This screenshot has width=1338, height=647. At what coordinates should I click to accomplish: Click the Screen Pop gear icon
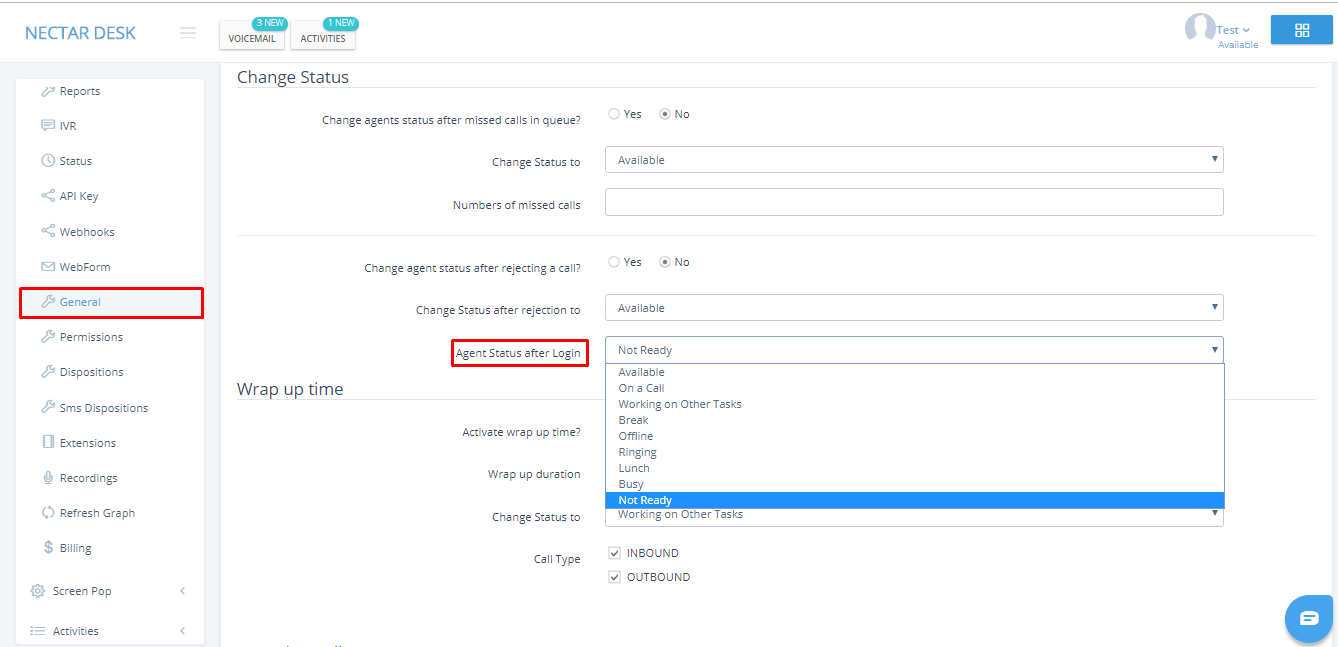pyautogui.click(x=38, y=591)
